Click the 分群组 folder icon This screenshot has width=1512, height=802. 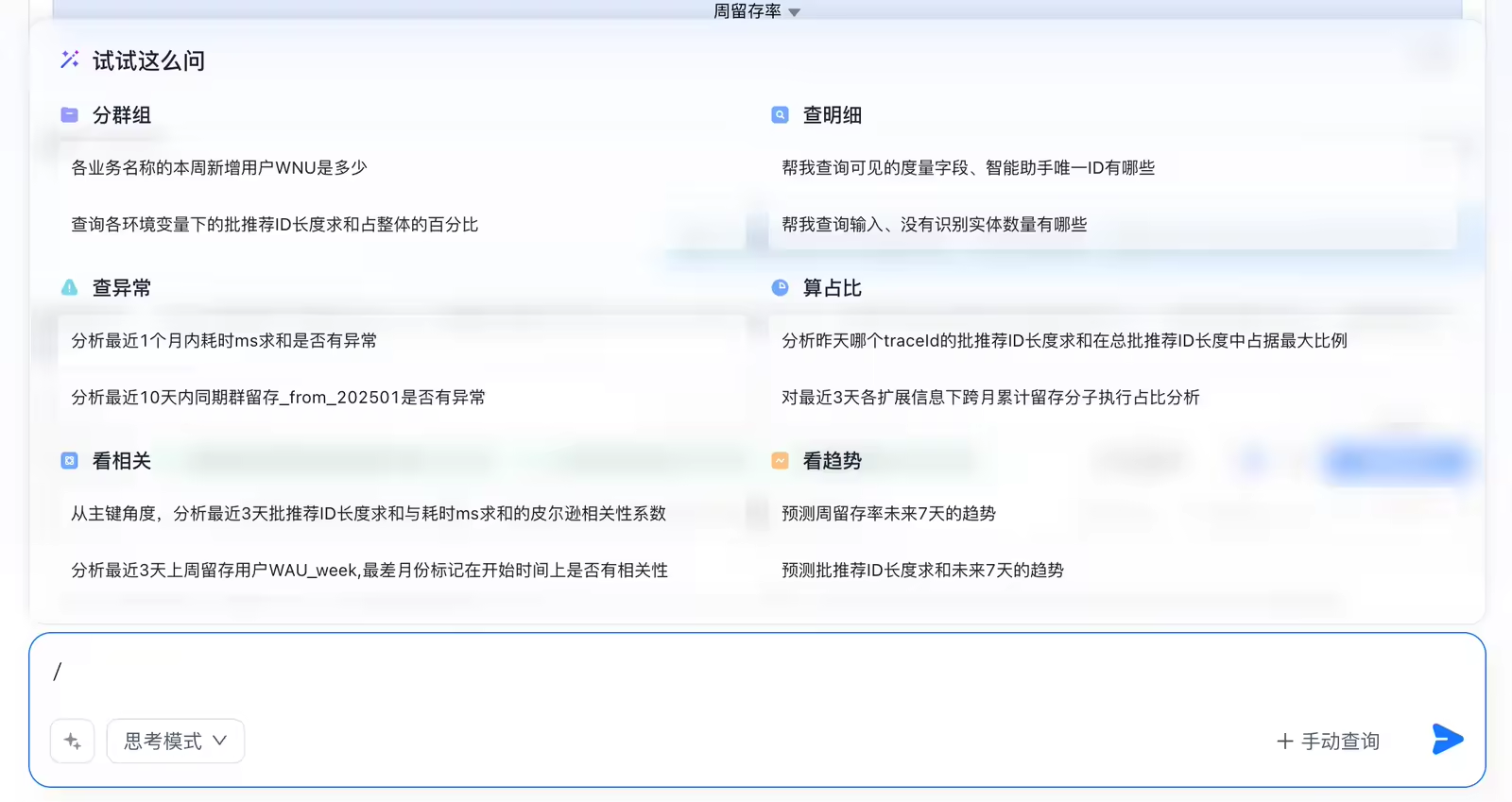point(70,115)
